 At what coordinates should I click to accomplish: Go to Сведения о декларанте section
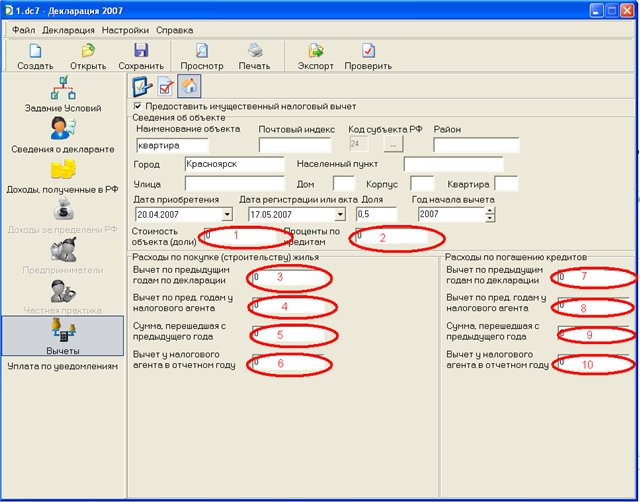tap(63, 135)
